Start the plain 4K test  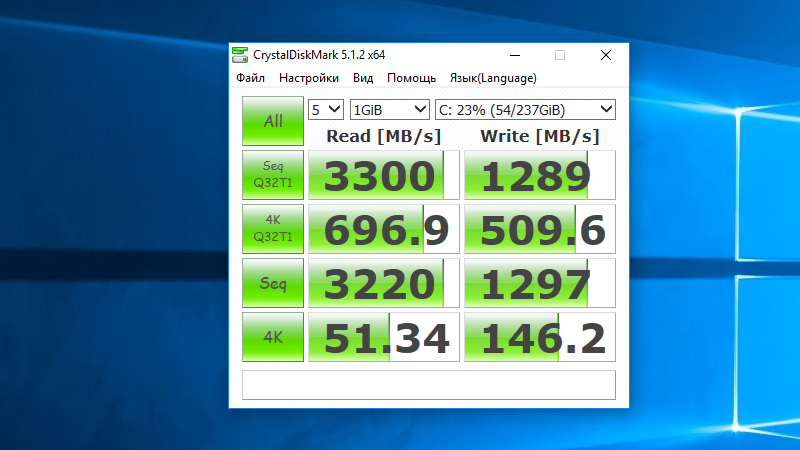(273, 337)
